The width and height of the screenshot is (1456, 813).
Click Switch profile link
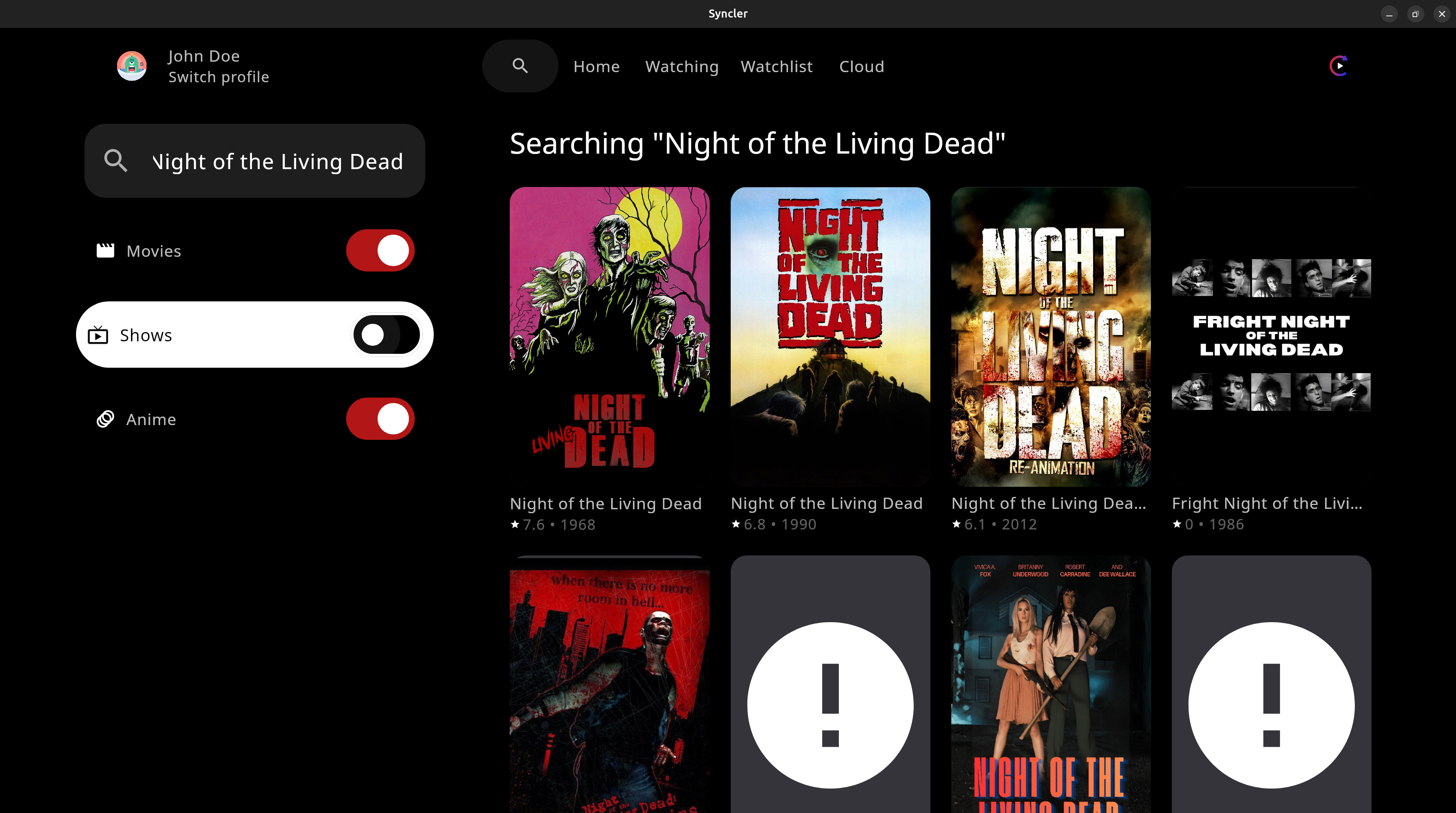pyautogui.click(x=219, y=77)
